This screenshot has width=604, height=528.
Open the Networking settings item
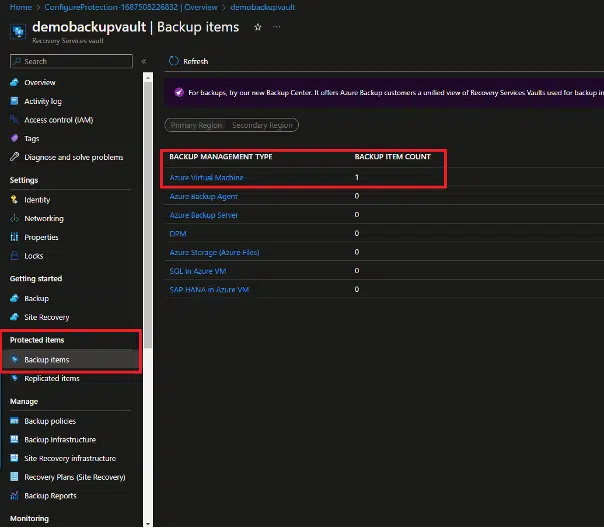44,218
